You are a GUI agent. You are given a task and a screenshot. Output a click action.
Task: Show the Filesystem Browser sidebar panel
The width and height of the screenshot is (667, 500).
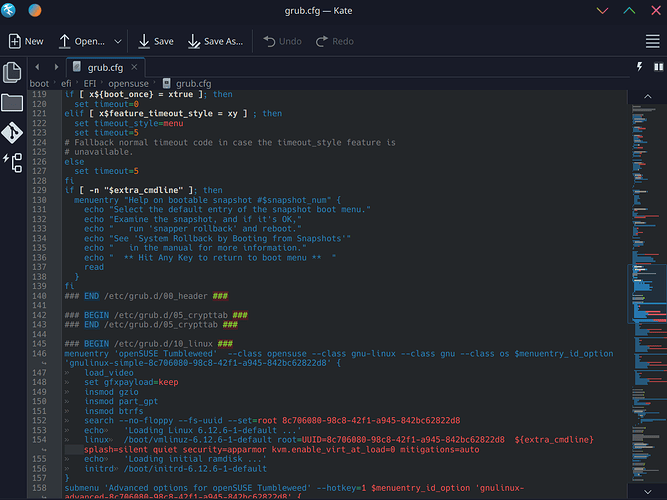pyautogui.click(x=12, y=103)
